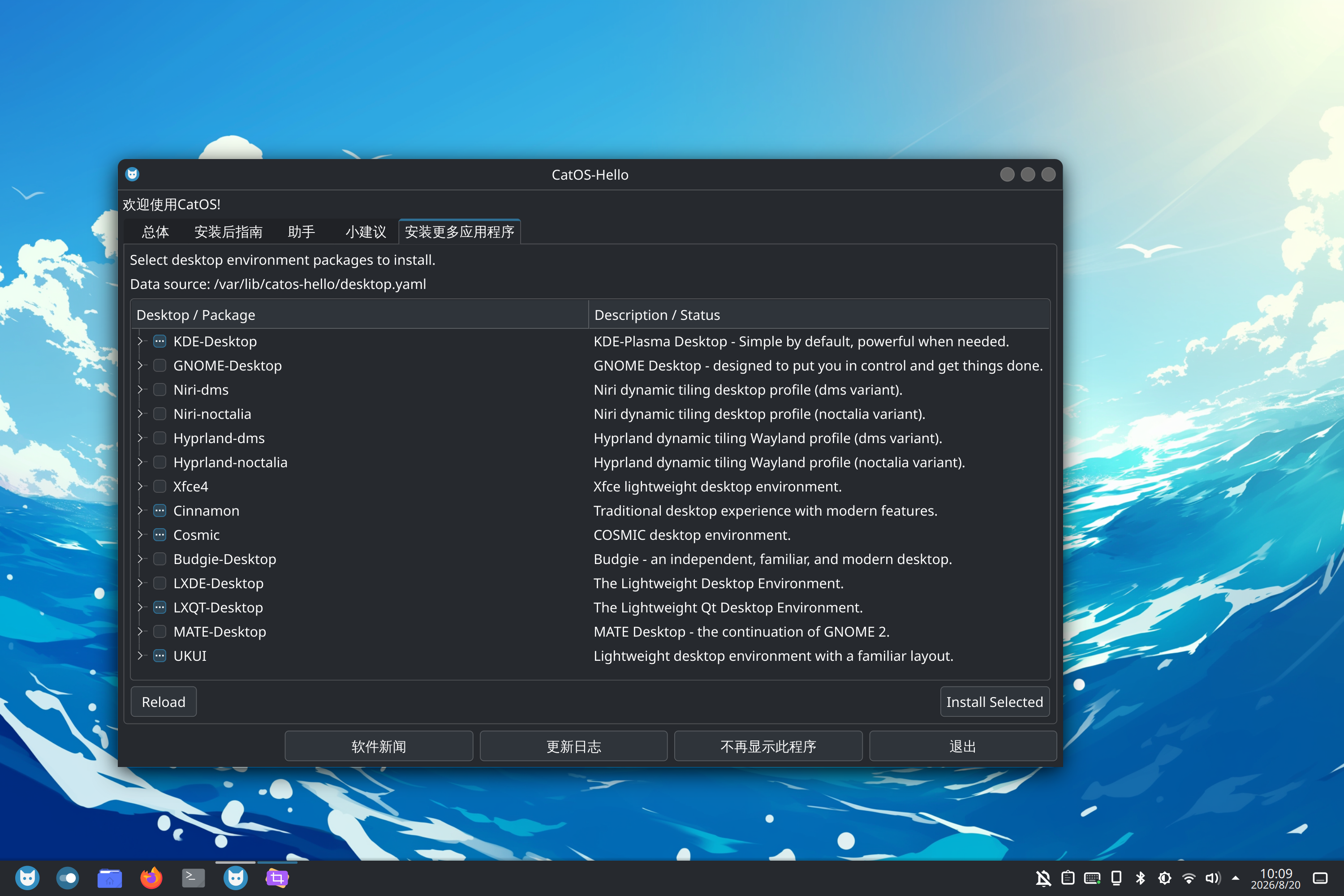The image size is (1344, 896).
Task: Click the virtual keyboard tray icon
Action: (1092, 878)
